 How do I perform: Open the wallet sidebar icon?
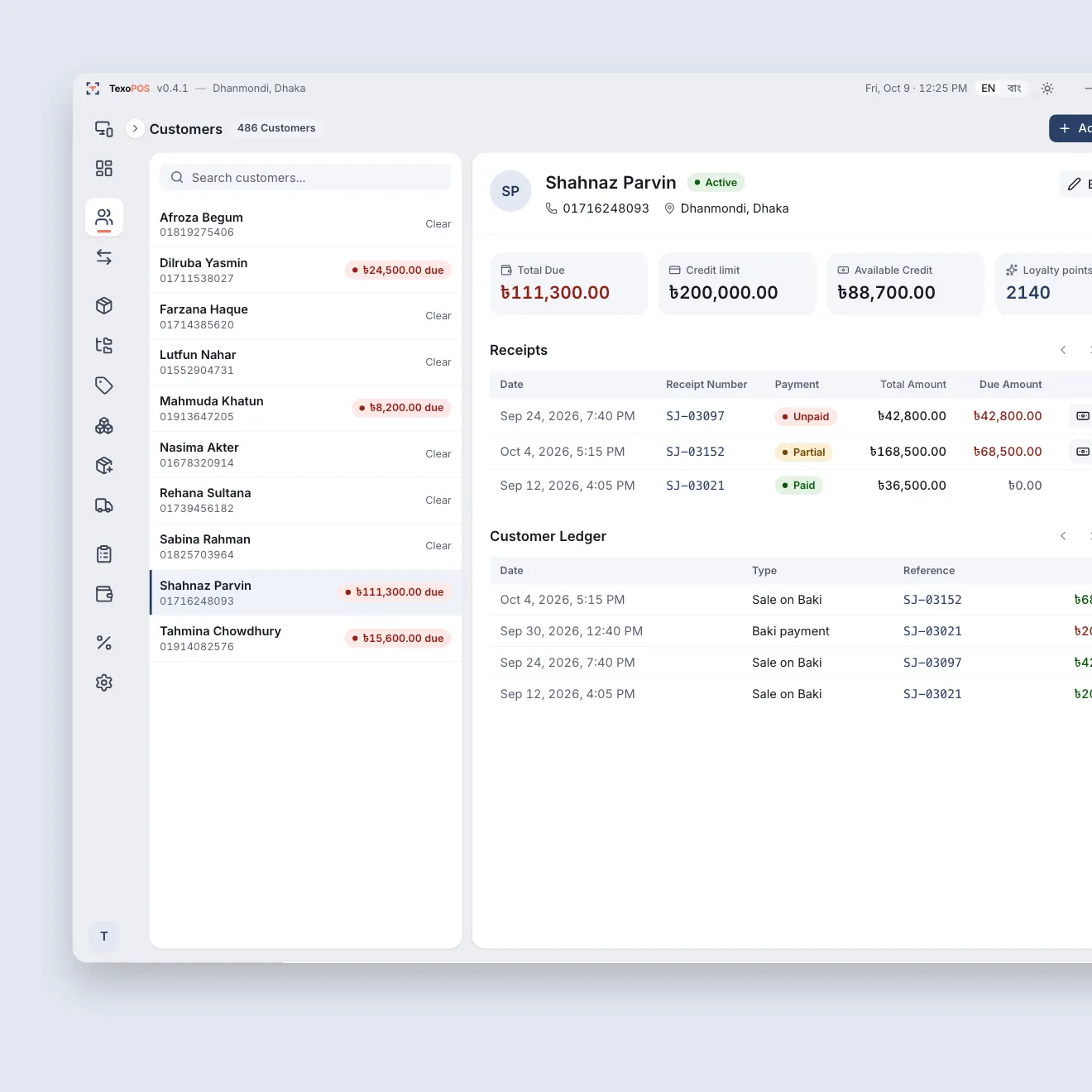[104, 594]
